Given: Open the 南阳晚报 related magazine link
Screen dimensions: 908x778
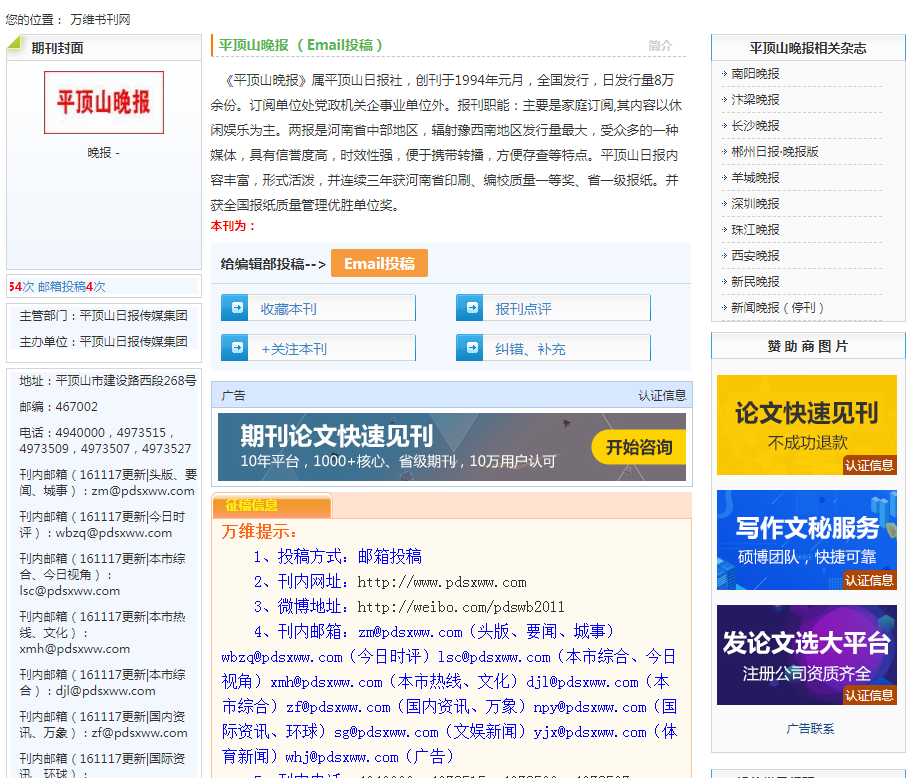Looking at the screenshot, I should click(755, 74).
